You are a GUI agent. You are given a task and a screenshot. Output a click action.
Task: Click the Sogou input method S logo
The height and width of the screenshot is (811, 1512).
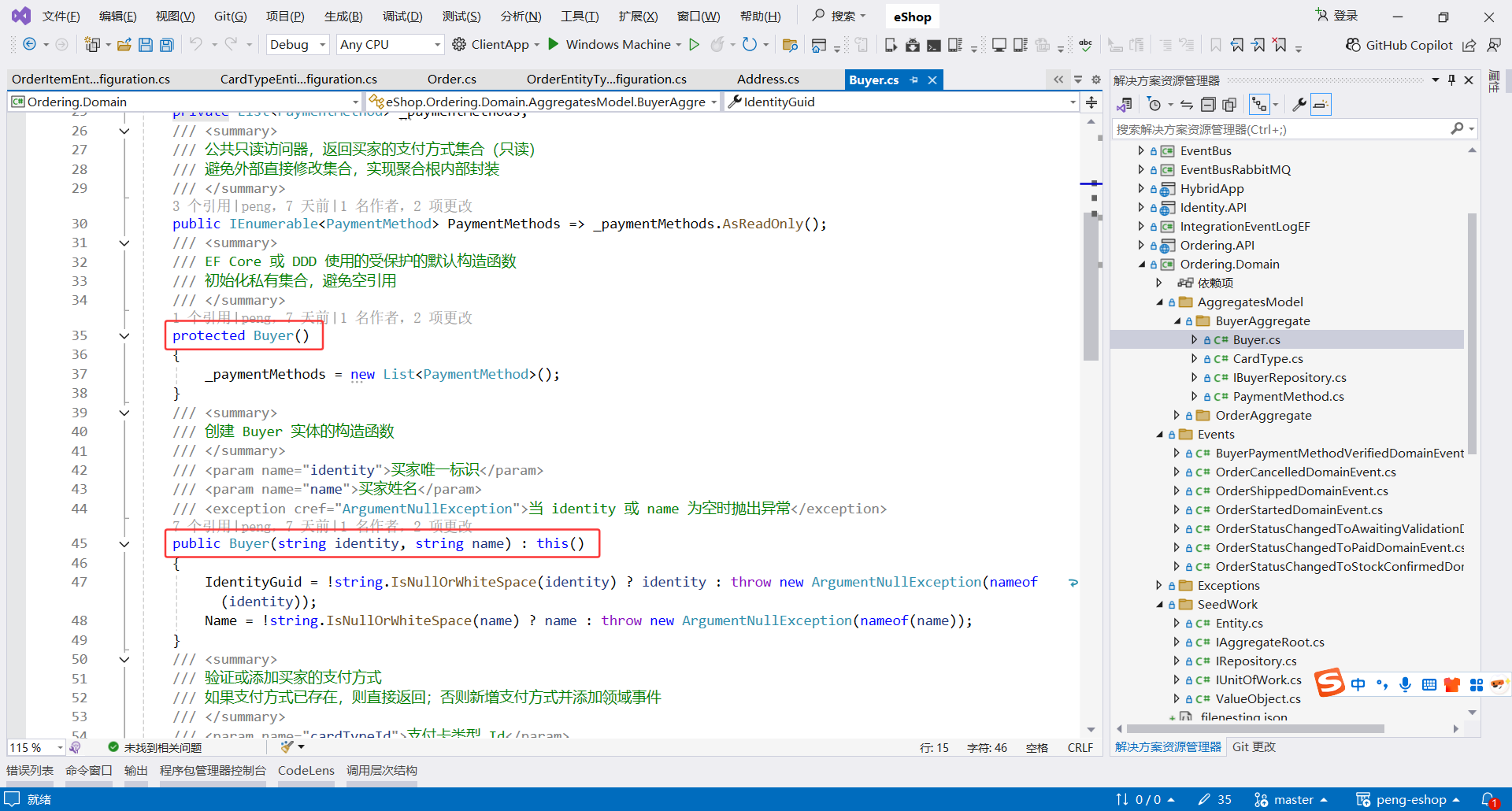(1329, 683)
